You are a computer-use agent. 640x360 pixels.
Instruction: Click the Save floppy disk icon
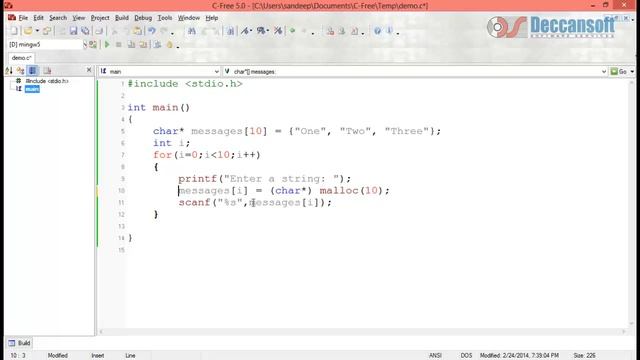tap(73, 31)
